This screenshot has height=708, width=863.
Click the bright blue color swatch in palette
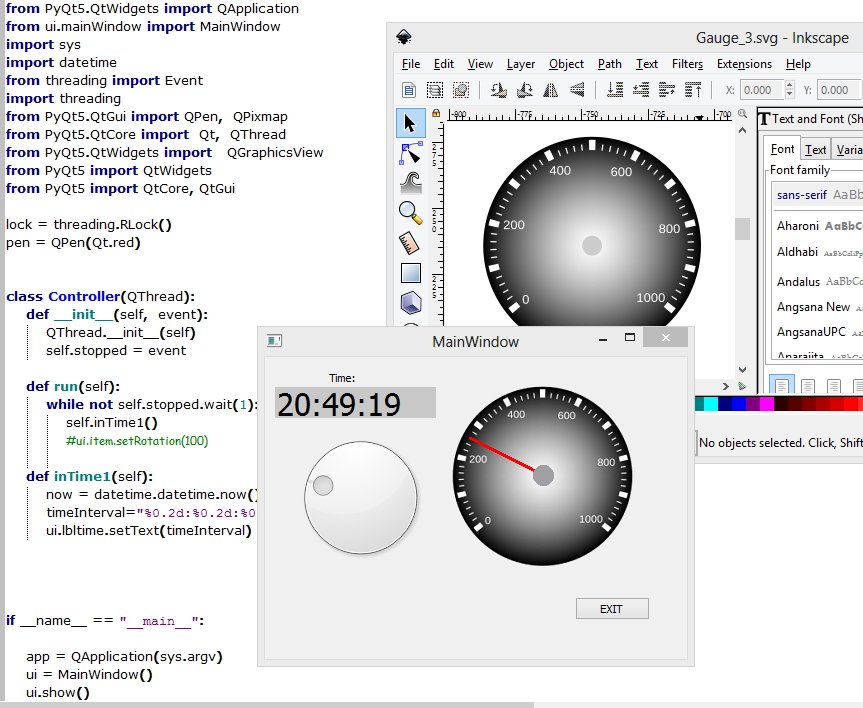click(x=739, y=404)
